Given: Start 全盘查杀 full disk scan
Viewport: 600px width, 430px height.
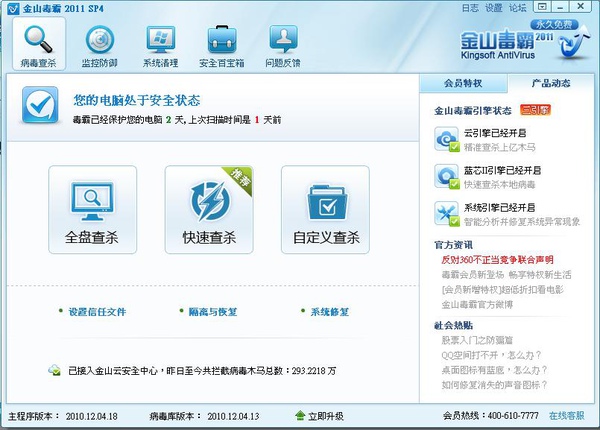Looking at the screenshot, I should click(92, 210).
